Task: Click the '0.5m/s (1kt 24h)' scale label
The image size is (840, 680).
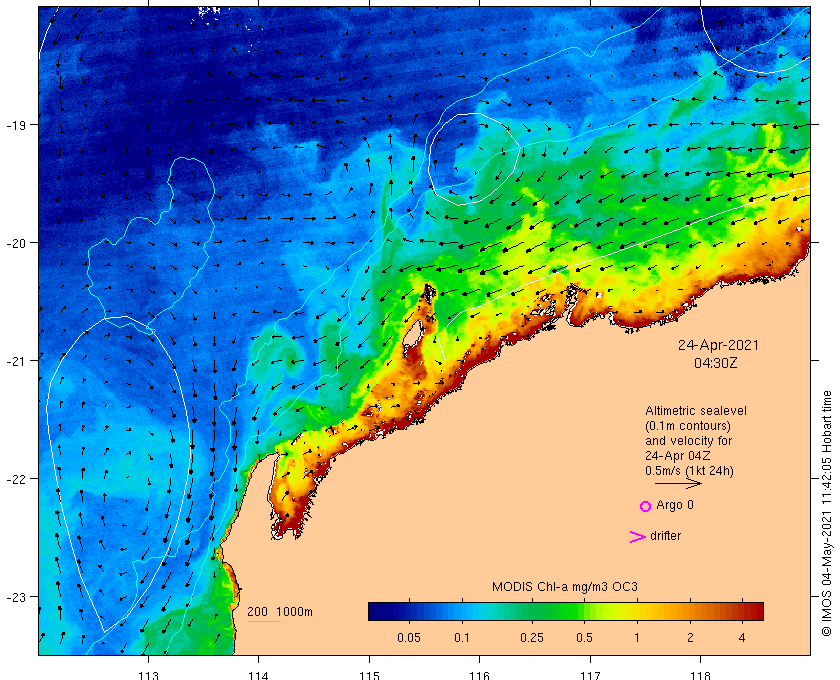Action: (x=689, y=471)
